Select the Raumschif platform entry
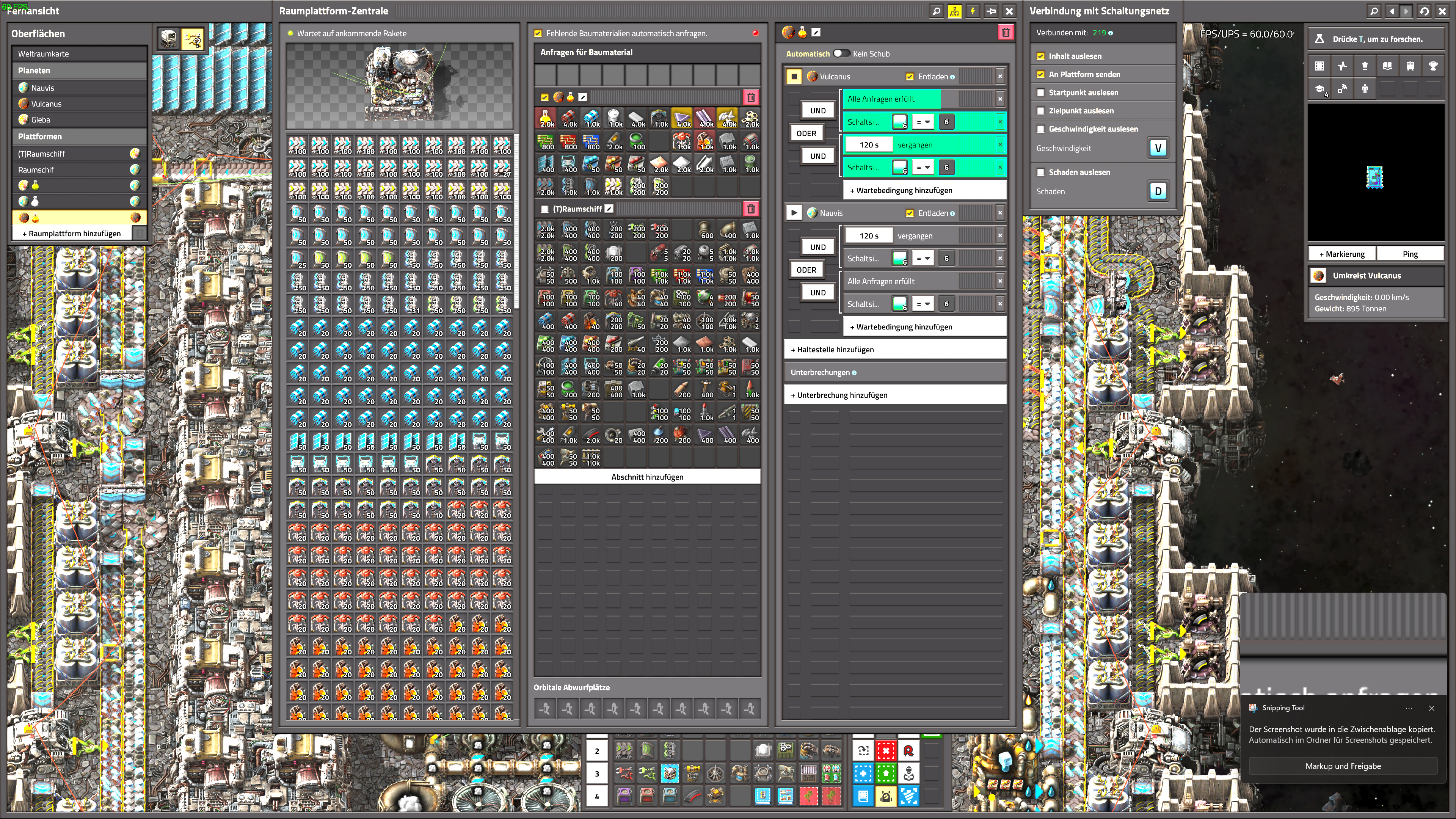The height and width of the screenshot is (819, 1456). coord(80,169)
